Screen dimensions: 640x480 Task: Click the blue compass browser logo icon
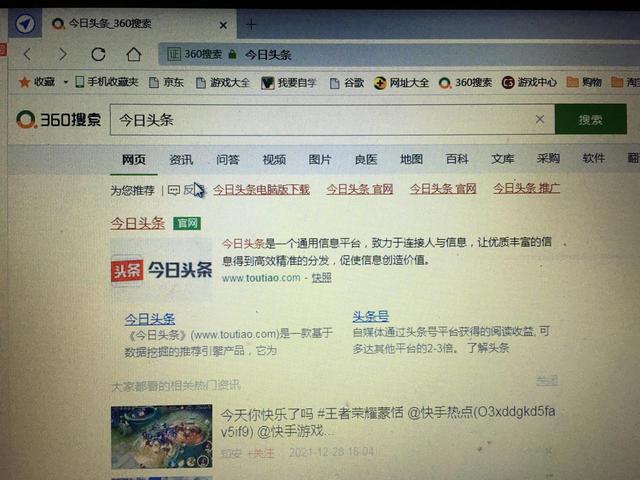[x=25, y=24]
